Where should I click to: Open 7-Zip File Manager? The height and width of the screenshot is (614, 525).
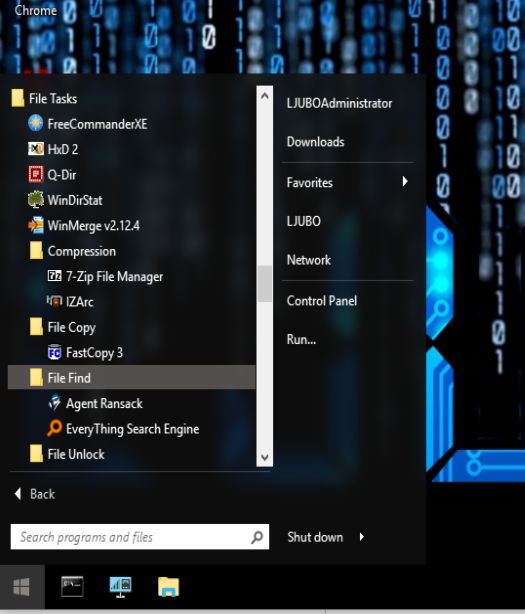[132, 276]
